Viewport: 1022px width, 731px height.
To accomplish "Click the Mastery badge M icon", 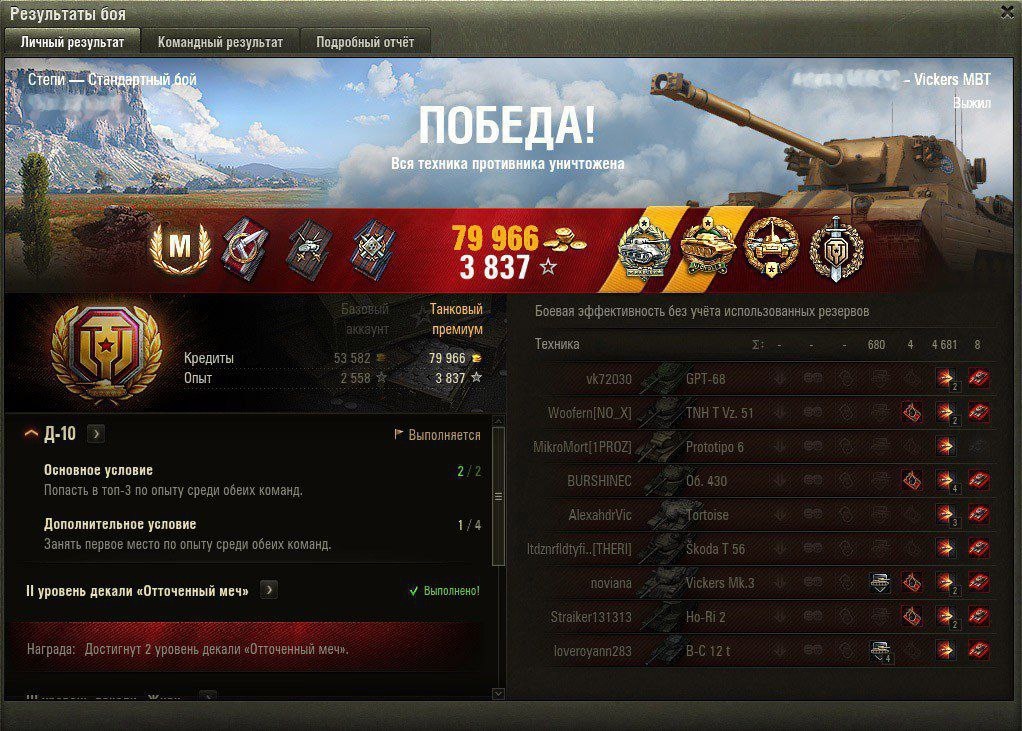I will (x=180, y=247).
